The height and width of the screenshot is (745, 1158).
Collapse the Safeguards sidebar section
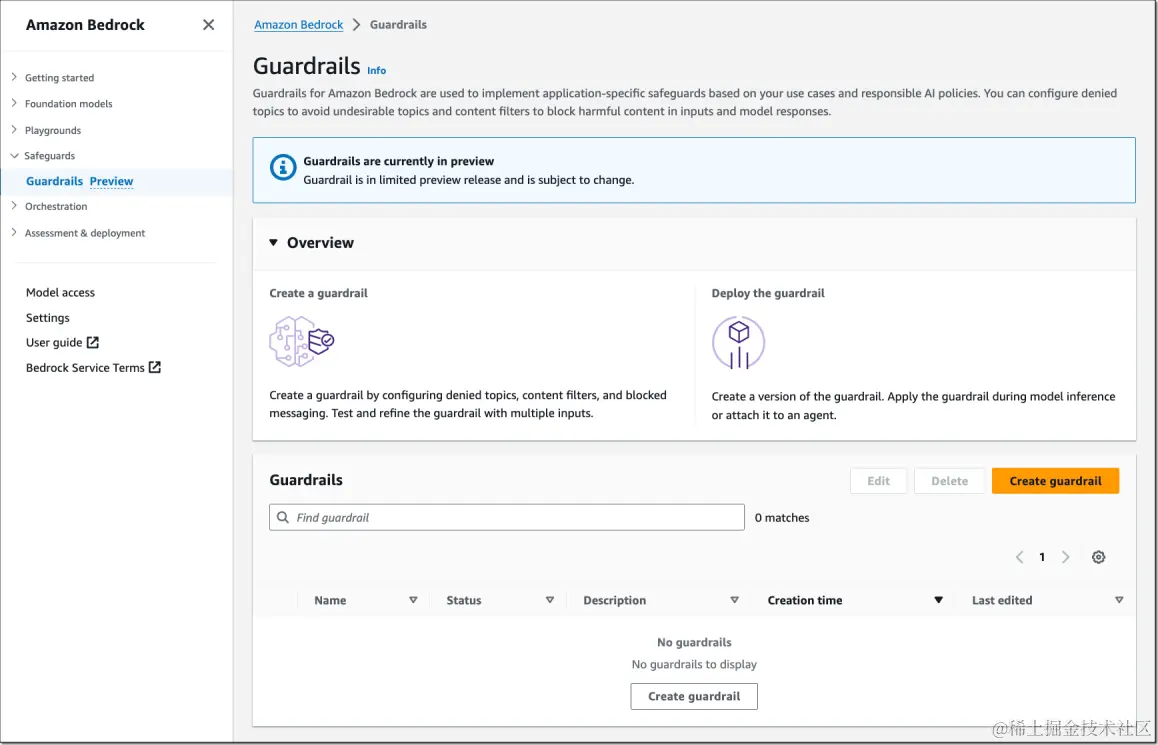(x=14, y=156)
